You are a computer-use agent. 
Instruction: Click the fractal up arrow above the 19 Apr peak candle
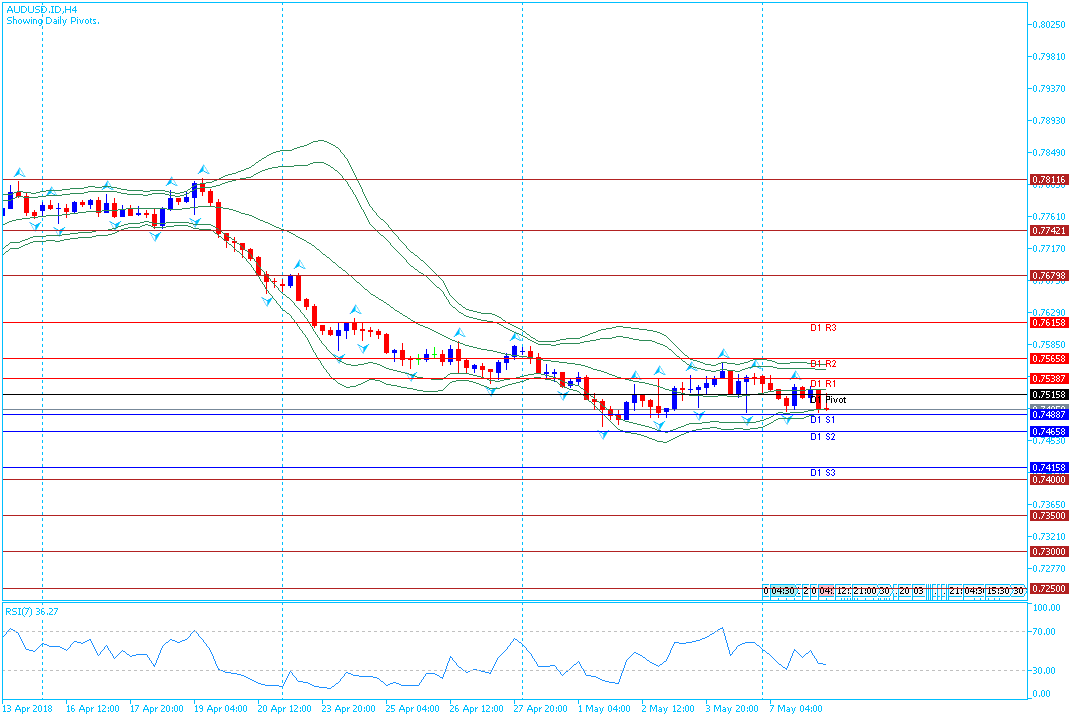click(202, 169)
